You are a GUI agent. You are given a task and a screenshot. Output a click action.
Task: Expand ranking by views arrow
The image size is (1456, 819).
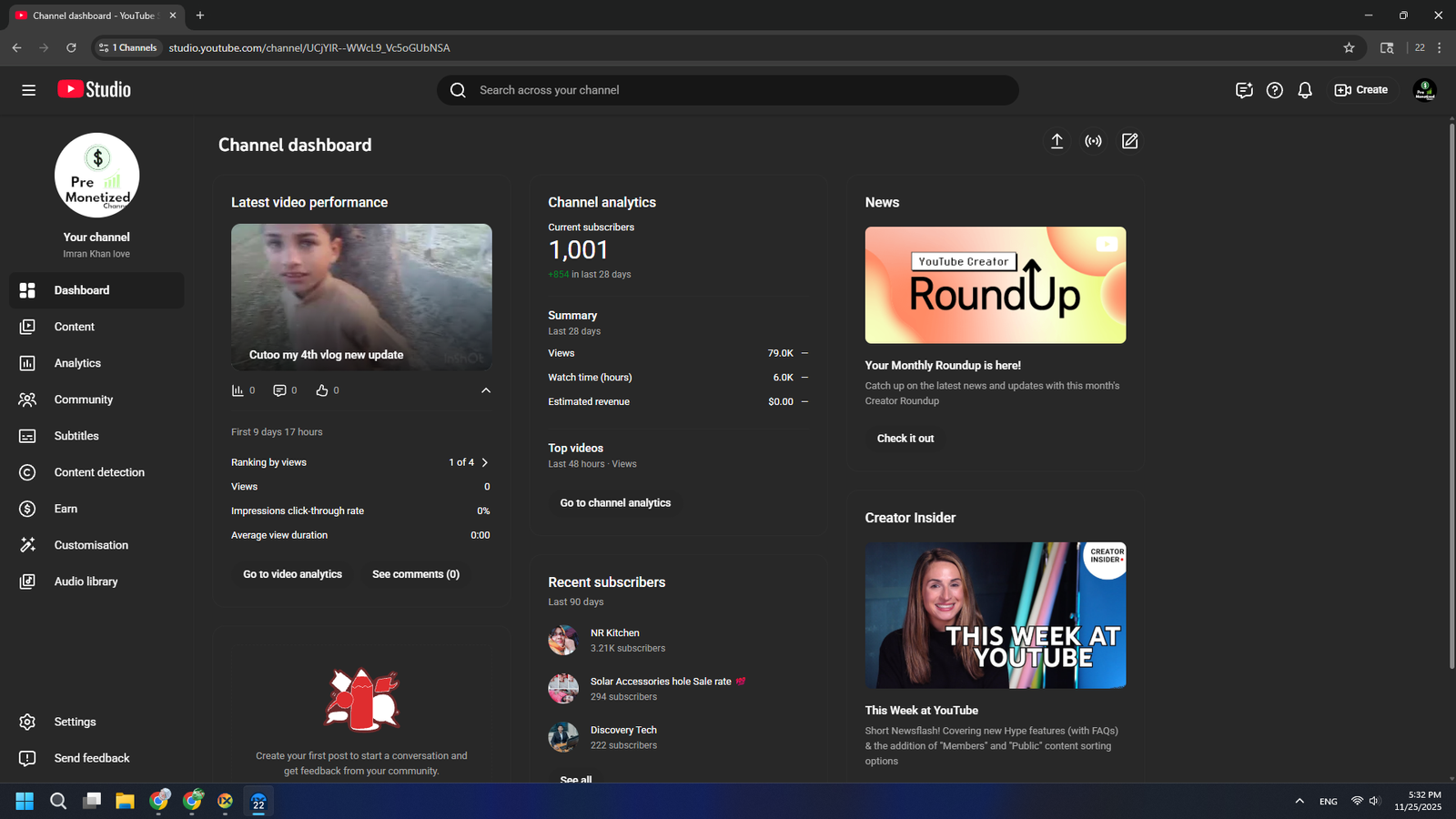485,462
